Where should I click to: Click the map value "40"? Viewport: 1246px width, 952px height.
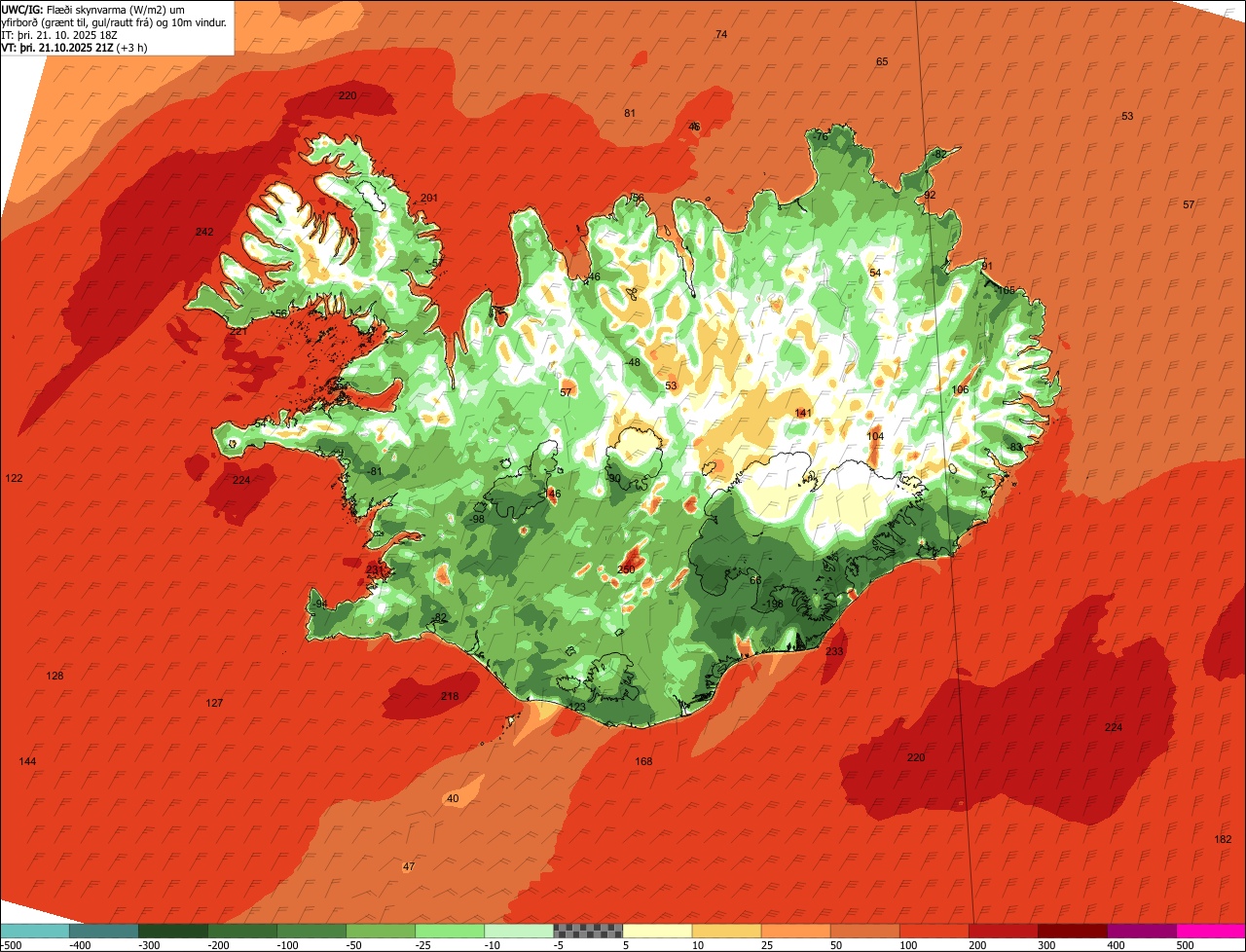pyautogui.click(x=452, y=798)
